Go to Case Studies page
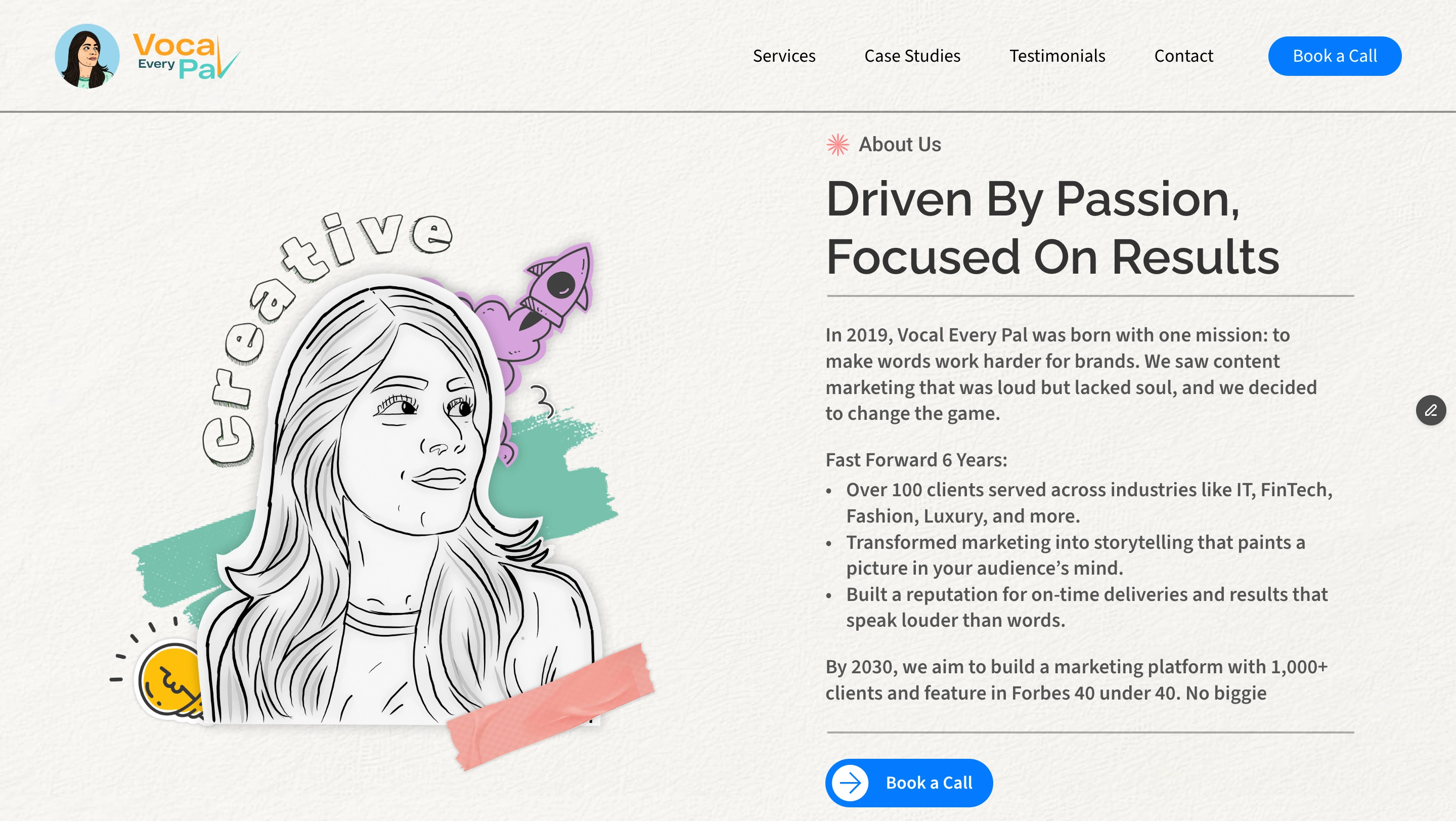 912,56
